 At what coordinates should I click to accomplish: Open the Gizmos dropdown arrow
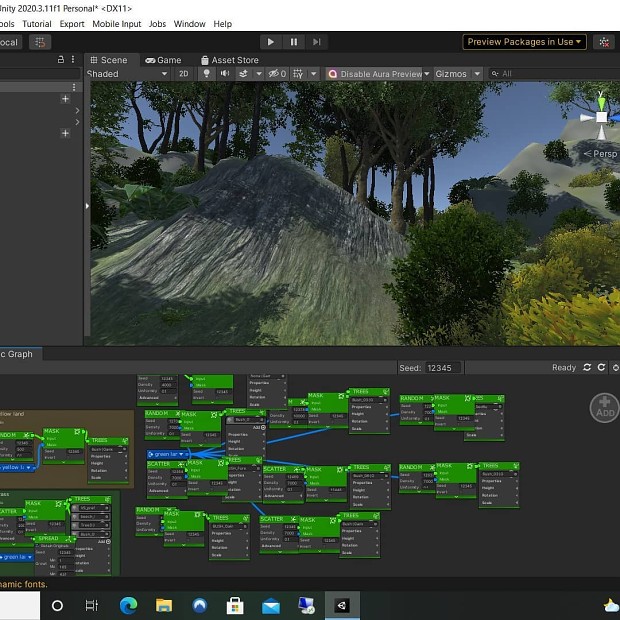477,74
